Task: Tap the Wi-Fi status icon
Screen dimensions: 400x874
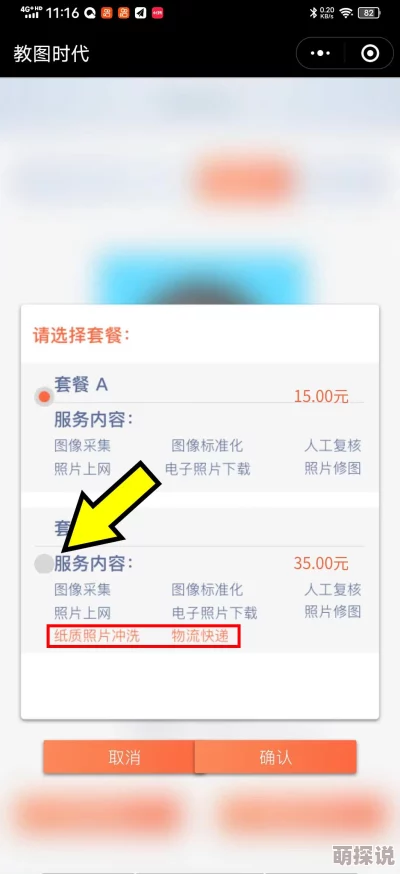Action: pyautogui.click(x=347, y=12)
